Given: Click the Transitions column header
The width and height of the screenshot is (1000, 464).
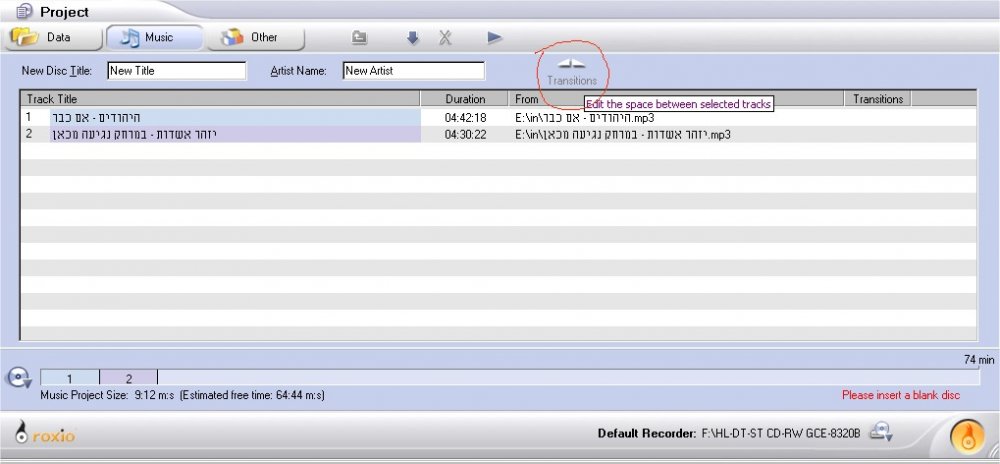Looking at the screenshot, I should coord(878,99).
